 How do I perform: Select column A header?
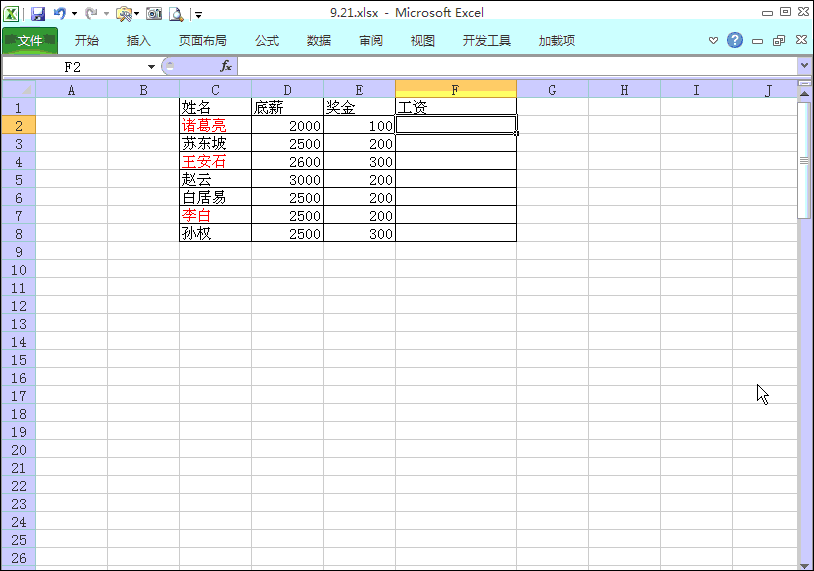[x=72, y=90]
